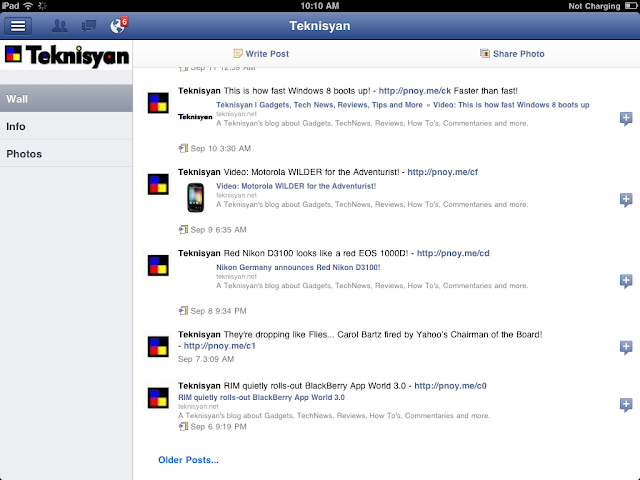Viewport: 640px width, 480px height.
Task: Tap Teknisyan avatar on BlackBerry post
Action: 158,398
